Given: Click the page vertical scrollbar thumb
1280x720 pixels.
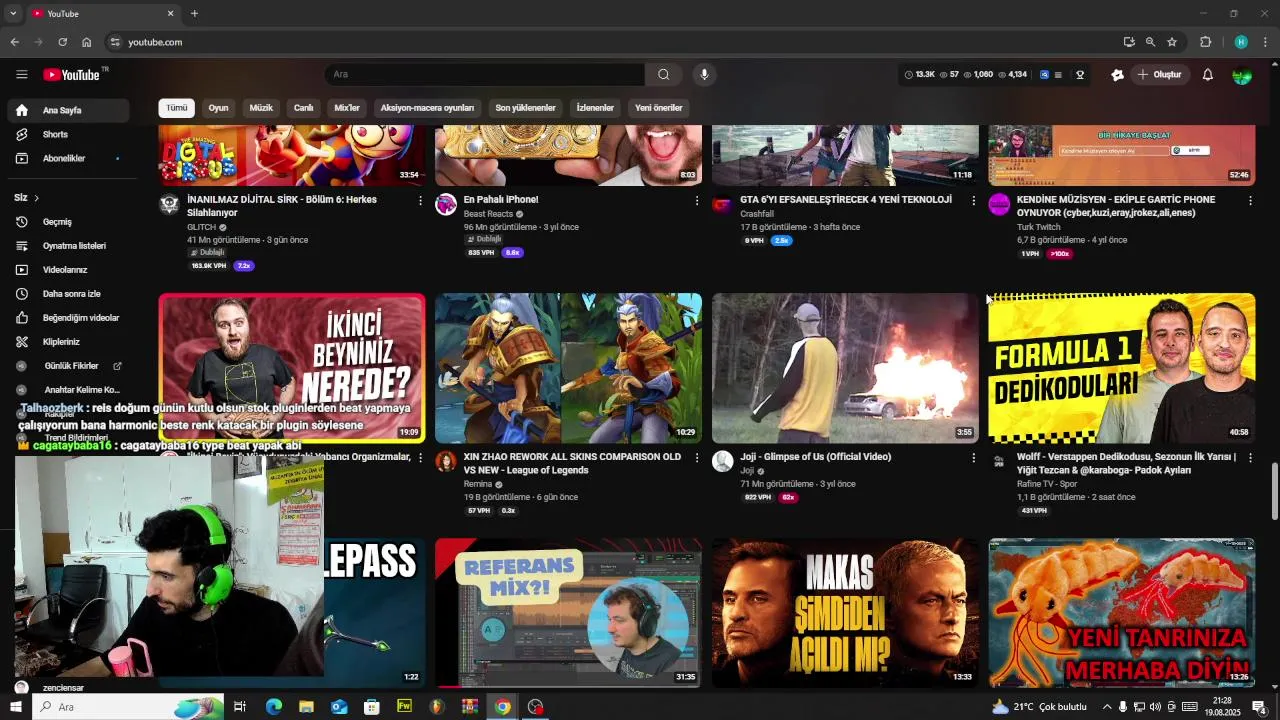Looking at the screenshot, I should [1274, 491].
